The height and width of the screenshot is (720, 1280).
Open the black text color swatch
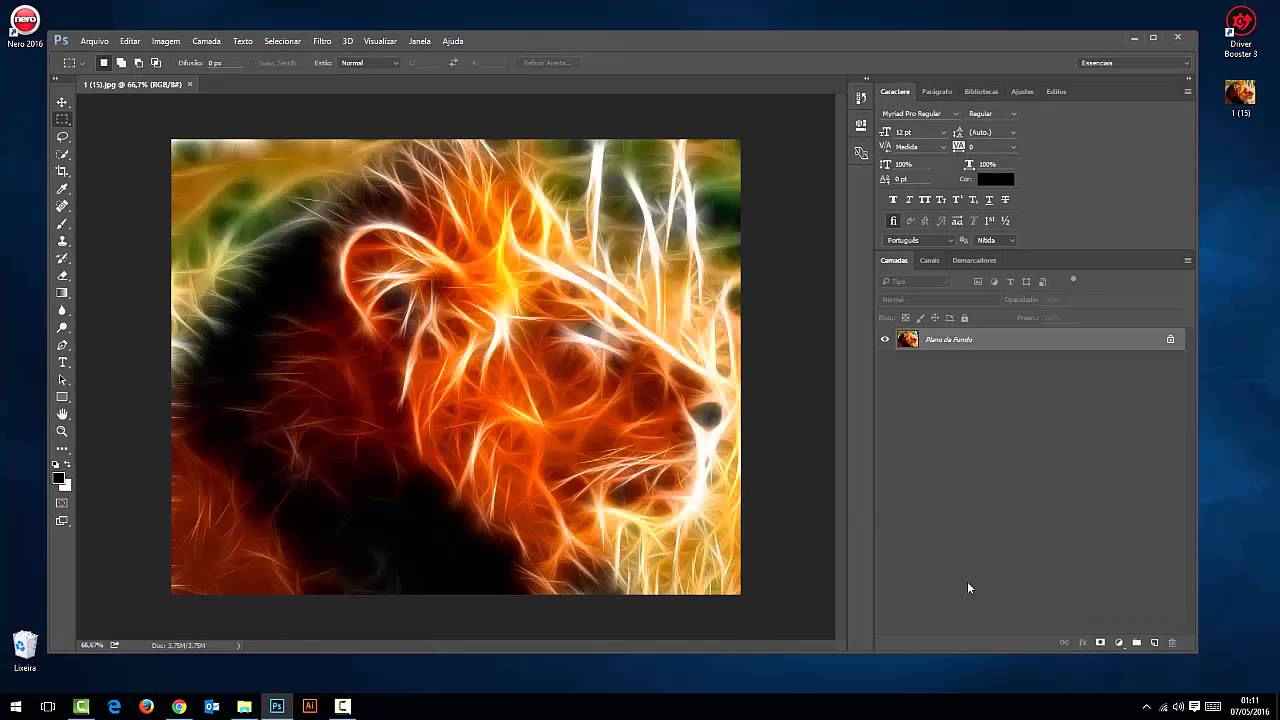tap(995, 179)
